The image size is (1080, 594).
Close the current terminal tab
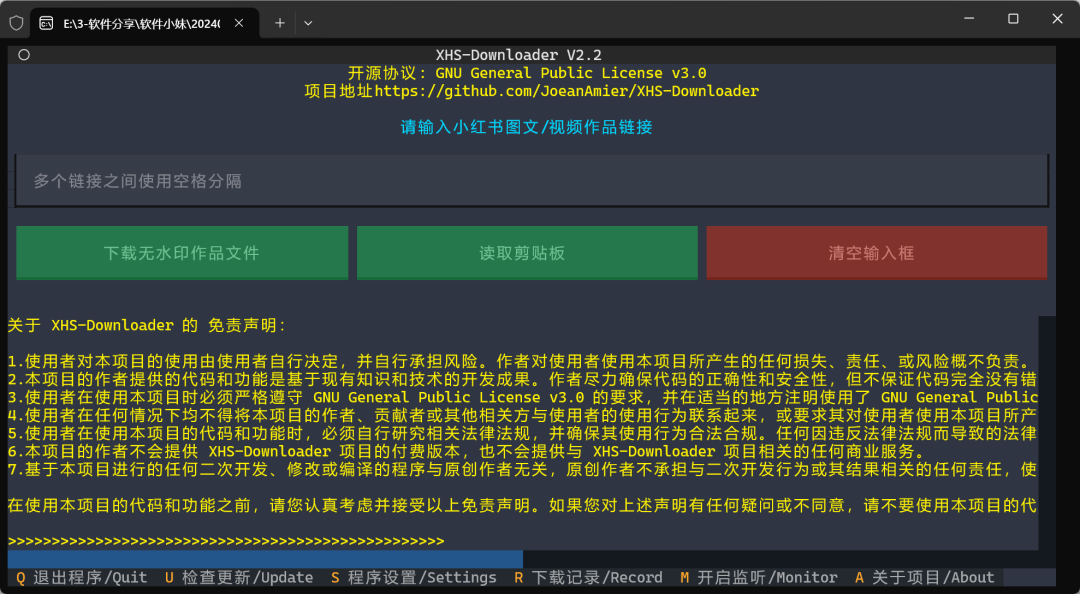pos(237,22)
